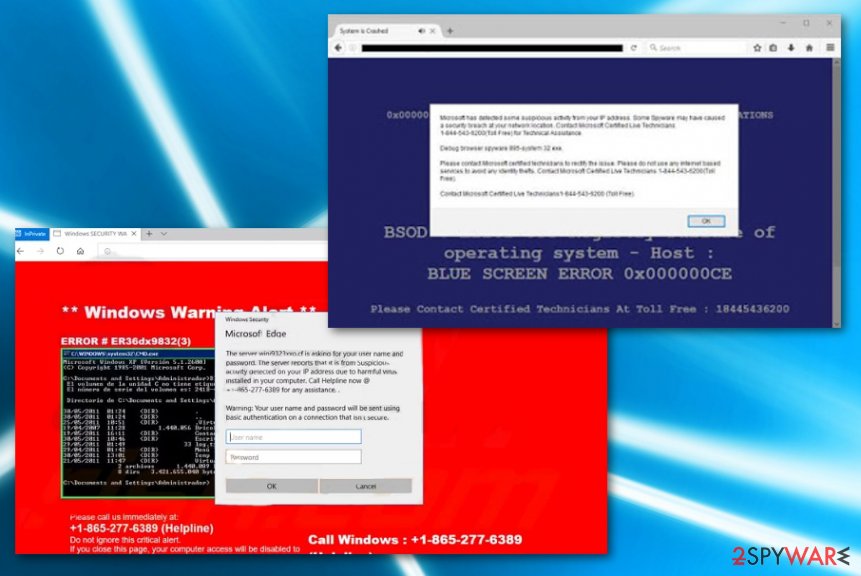The image size is (861, 576).
Task: Click '+1-865-277-6389 (Helpline)' text on red page
Action: [x=142, y=528]
